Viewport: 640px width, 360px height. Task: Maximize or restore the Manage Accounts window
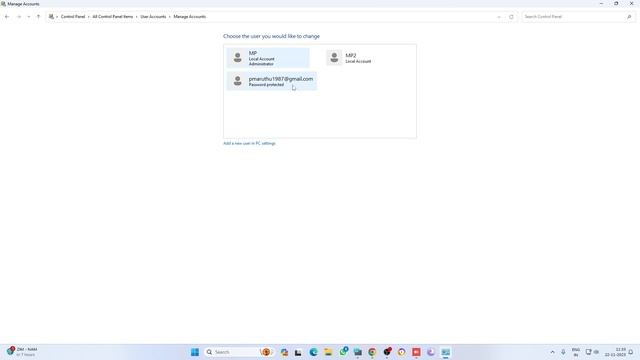pyautogui.click(x=616, y=4)
